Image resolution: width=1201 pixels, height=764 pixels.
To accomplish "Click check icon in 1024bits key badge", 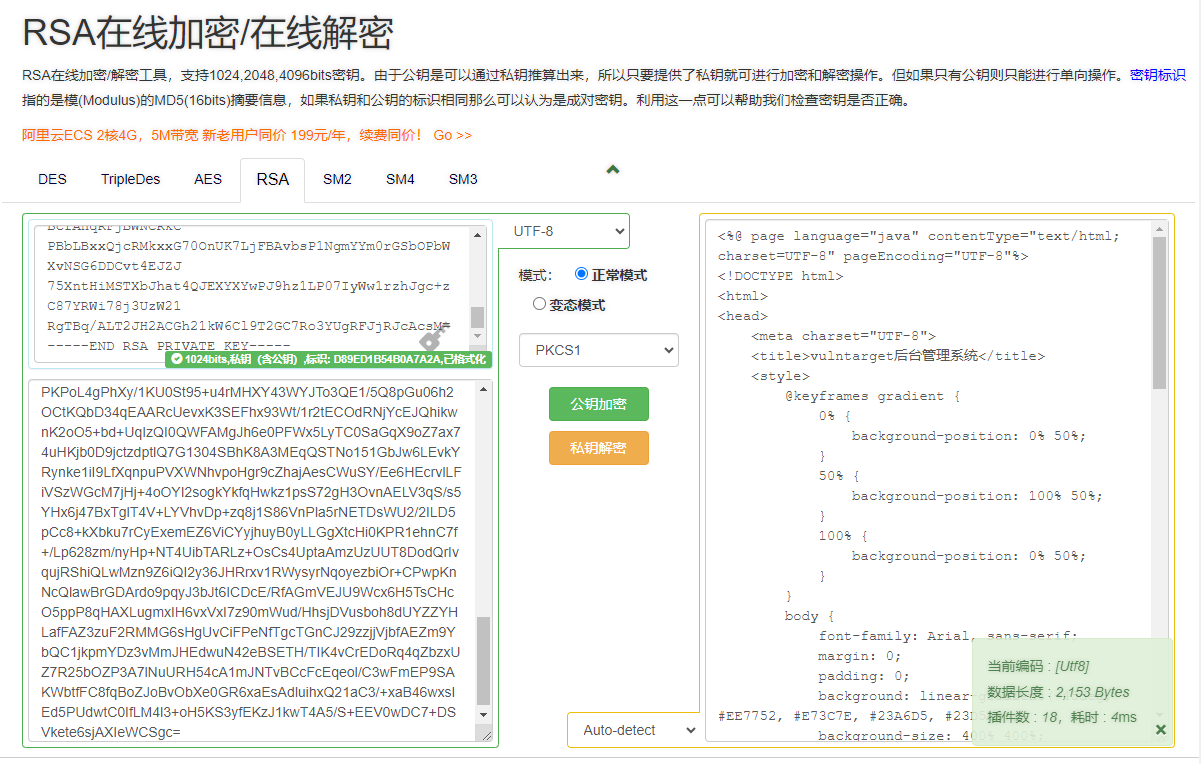I will [176, 359].
